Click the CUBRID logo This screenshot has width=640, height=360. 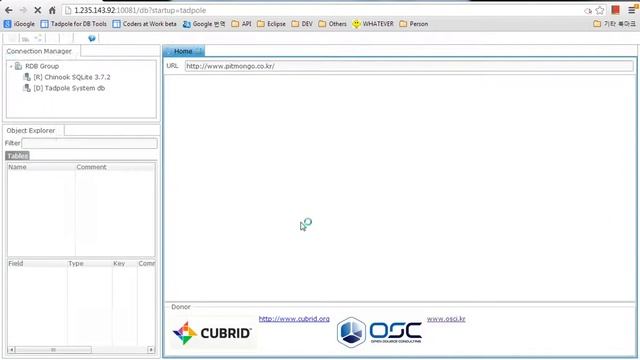coord(212,333)
